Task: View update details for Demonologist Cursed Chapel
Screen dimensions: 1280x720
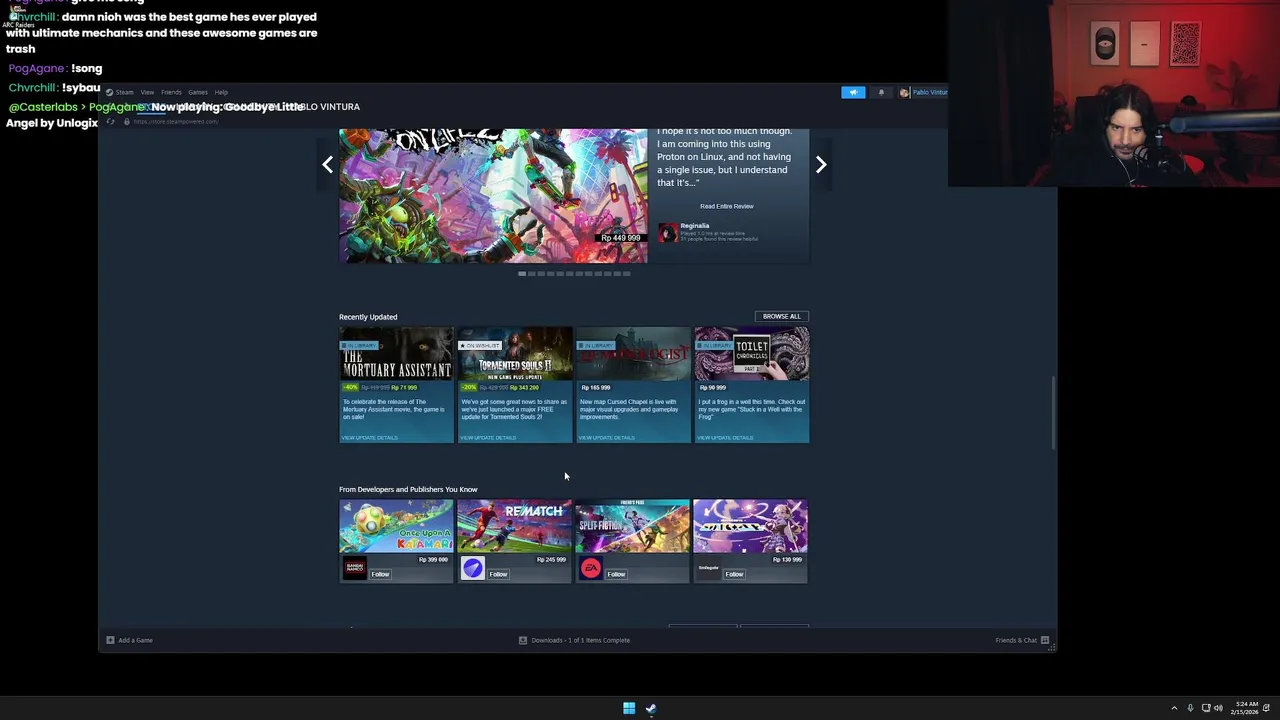Action: coord(606,438)
